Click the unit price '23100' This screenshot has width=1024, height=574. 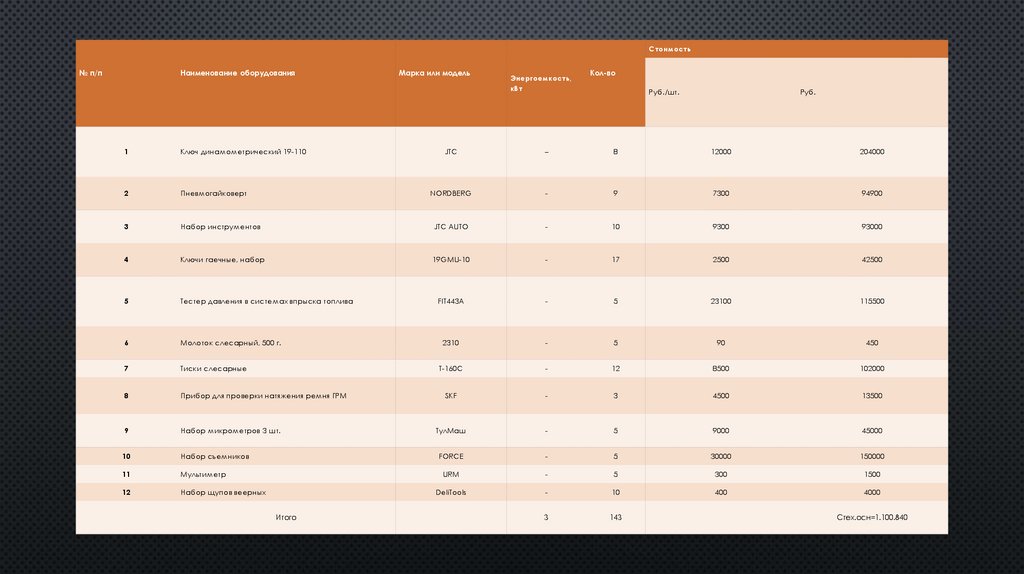pos(721,301)
